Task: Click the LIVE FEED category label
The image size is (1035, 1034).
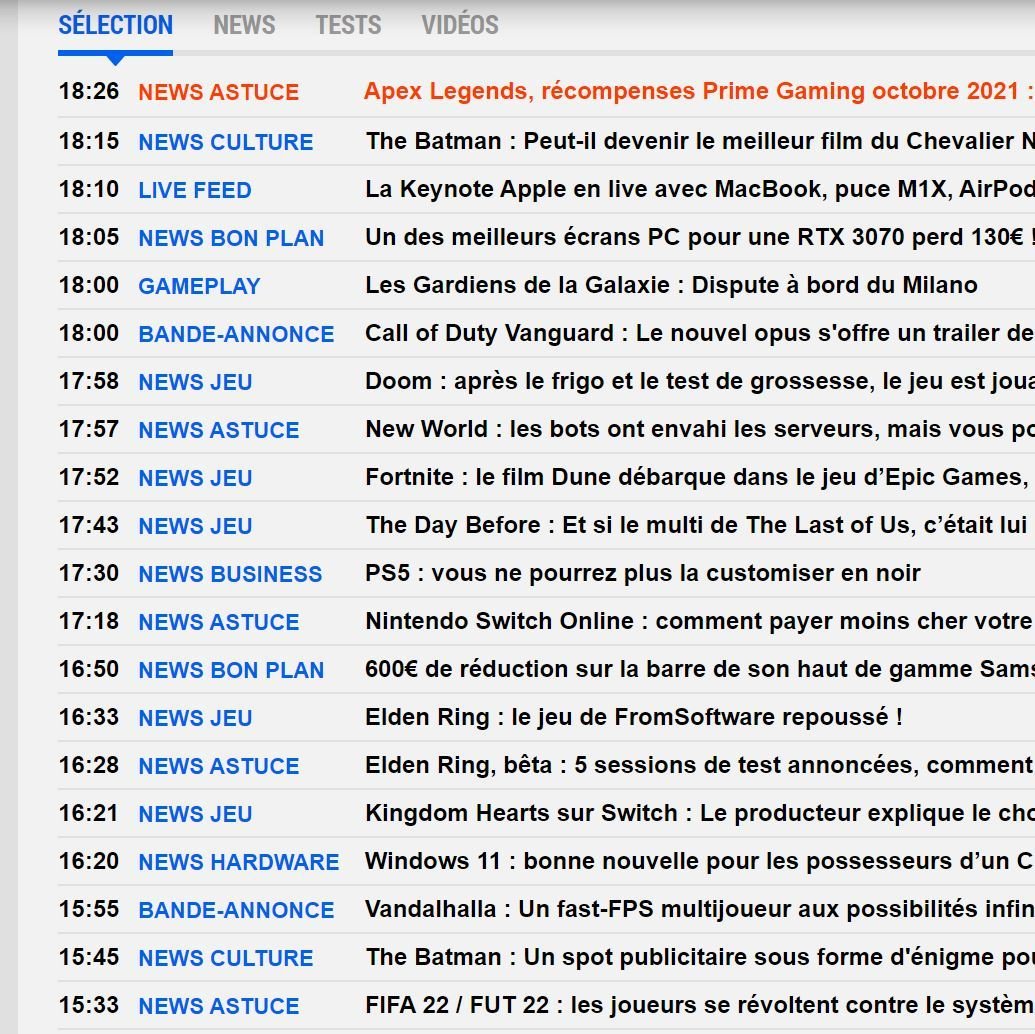Action: 195,190
